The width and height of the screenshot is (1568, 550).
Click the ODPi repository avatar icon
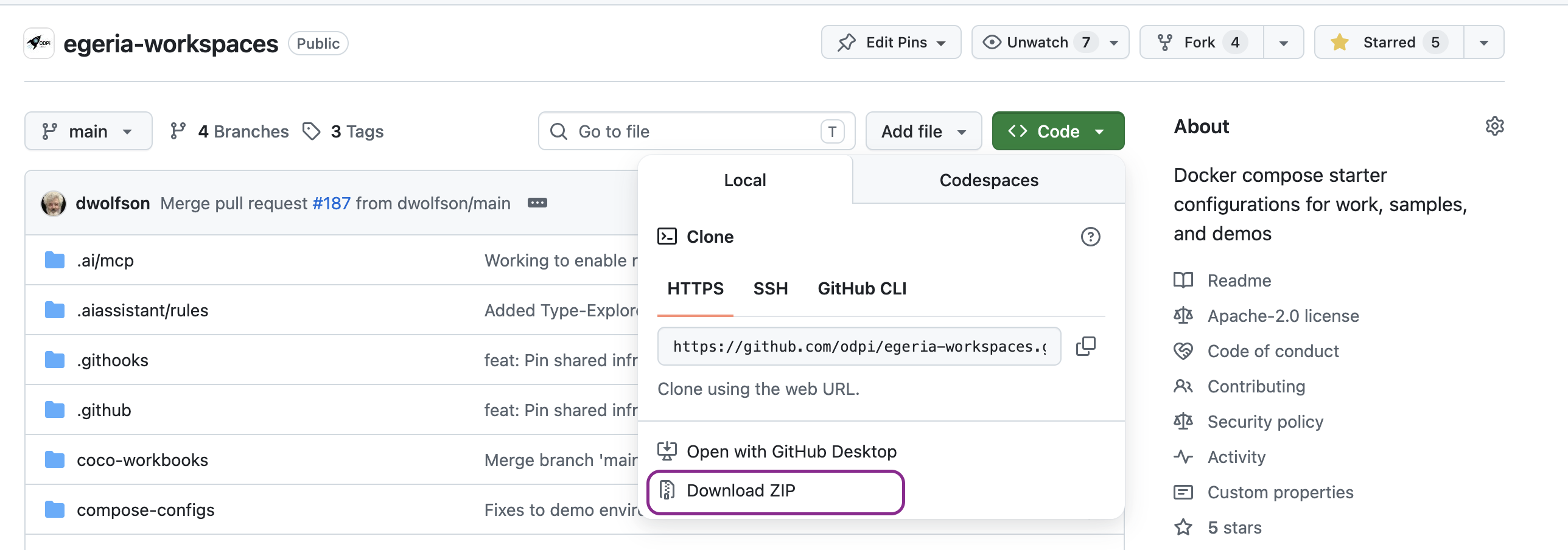click(x=39, y=43)
